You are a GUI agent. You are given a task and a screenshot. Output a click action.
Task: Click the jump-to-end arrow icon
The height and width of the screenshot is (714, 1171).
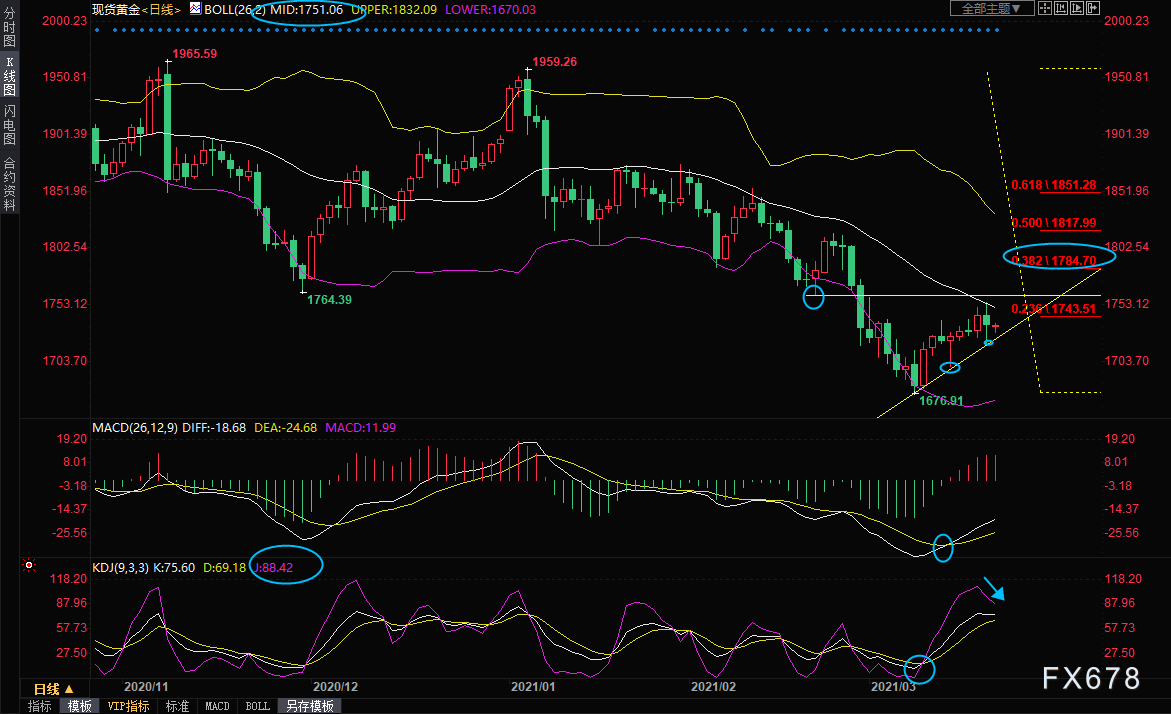click(x=1093, y=8)
